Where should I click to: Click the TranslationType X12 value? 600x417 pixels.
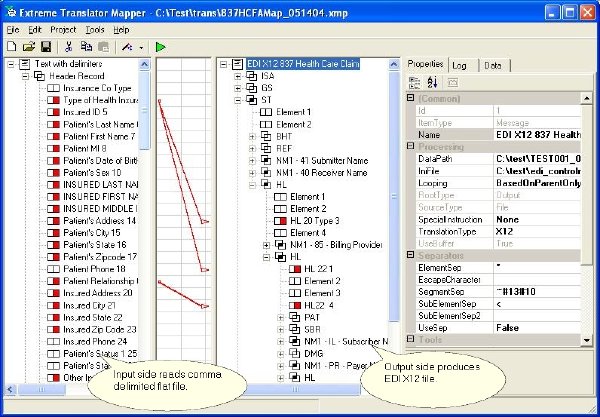pyautogui.click(x=537, y=231)
